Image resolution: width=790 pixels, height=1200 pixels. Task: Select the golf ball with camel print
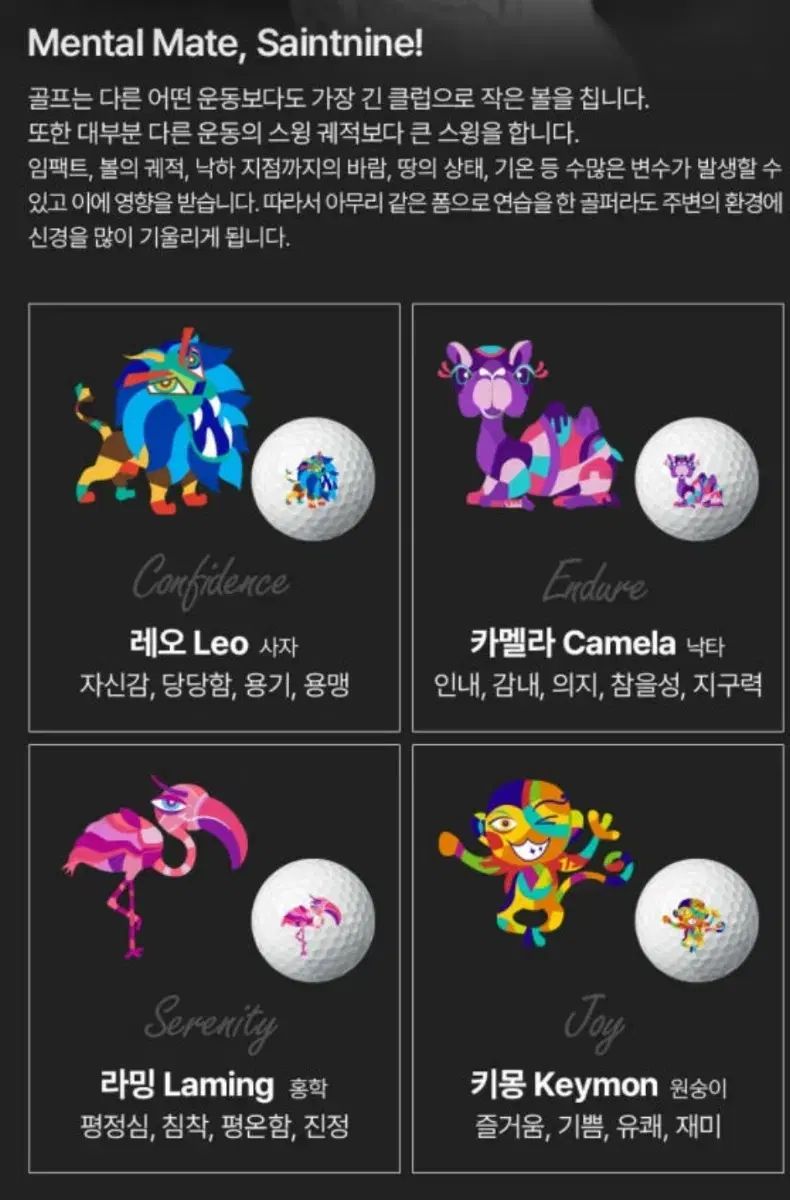point(697,479)
